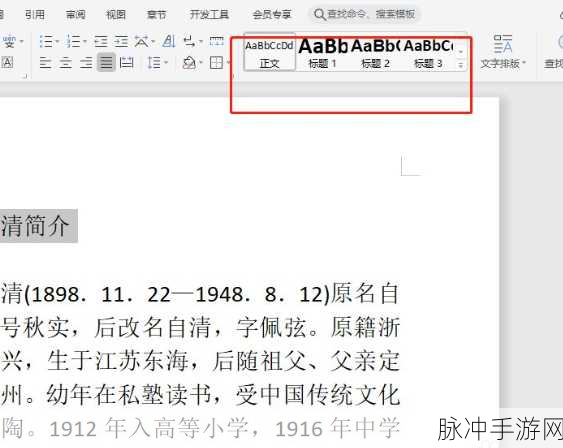The image size is (563, 448).
Task: Open the 文字排版 dropdown
Action: point(503,51)
